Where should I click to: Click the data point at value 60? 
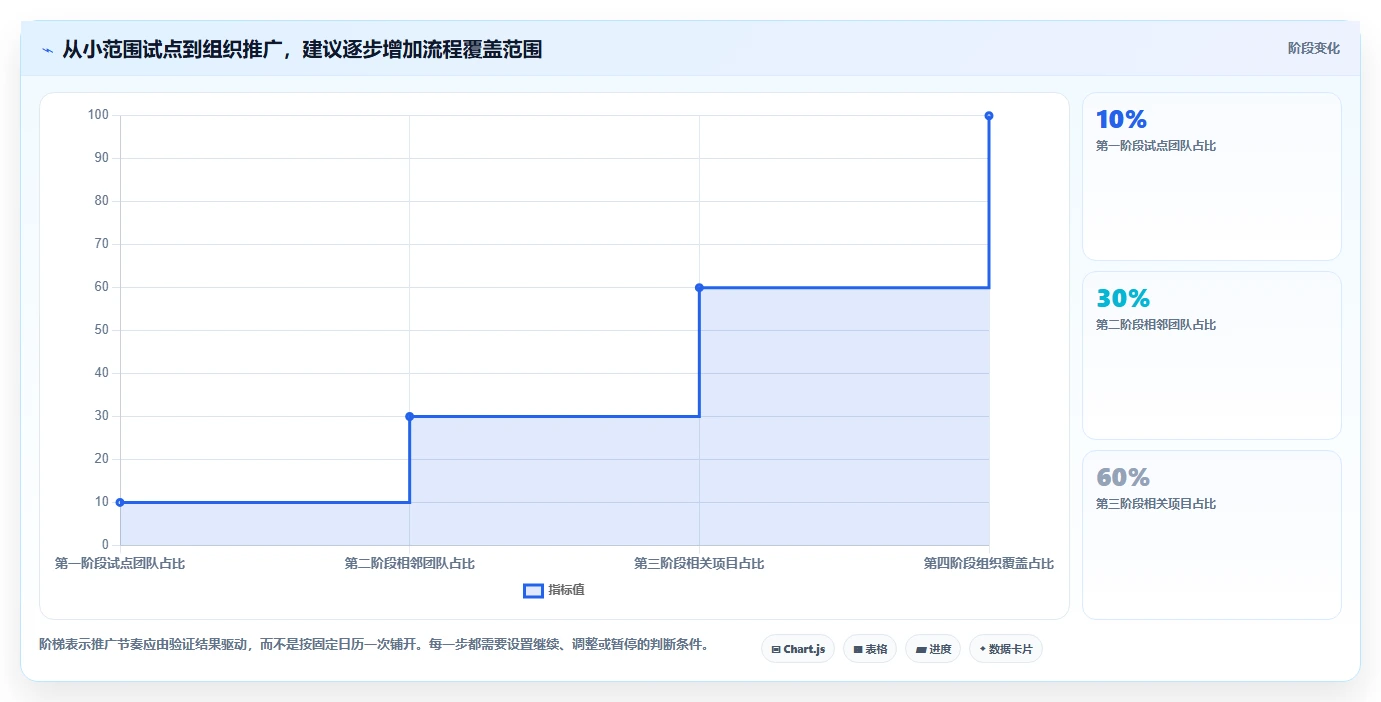pyautogui.click(x=699, y=287)
